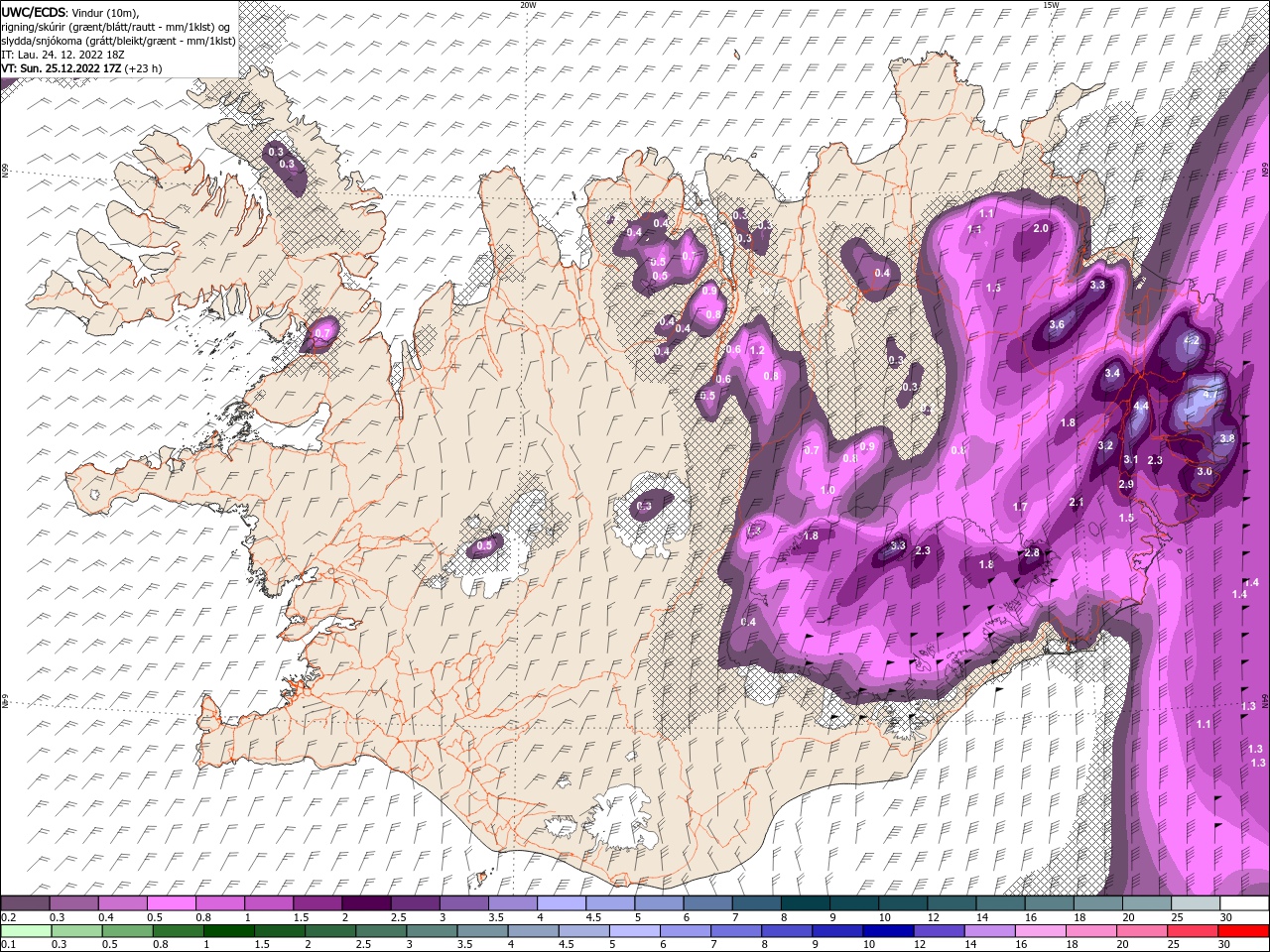
Task: Click snow scale swatch between 4 and 4.5
Action: click(561, 903)
